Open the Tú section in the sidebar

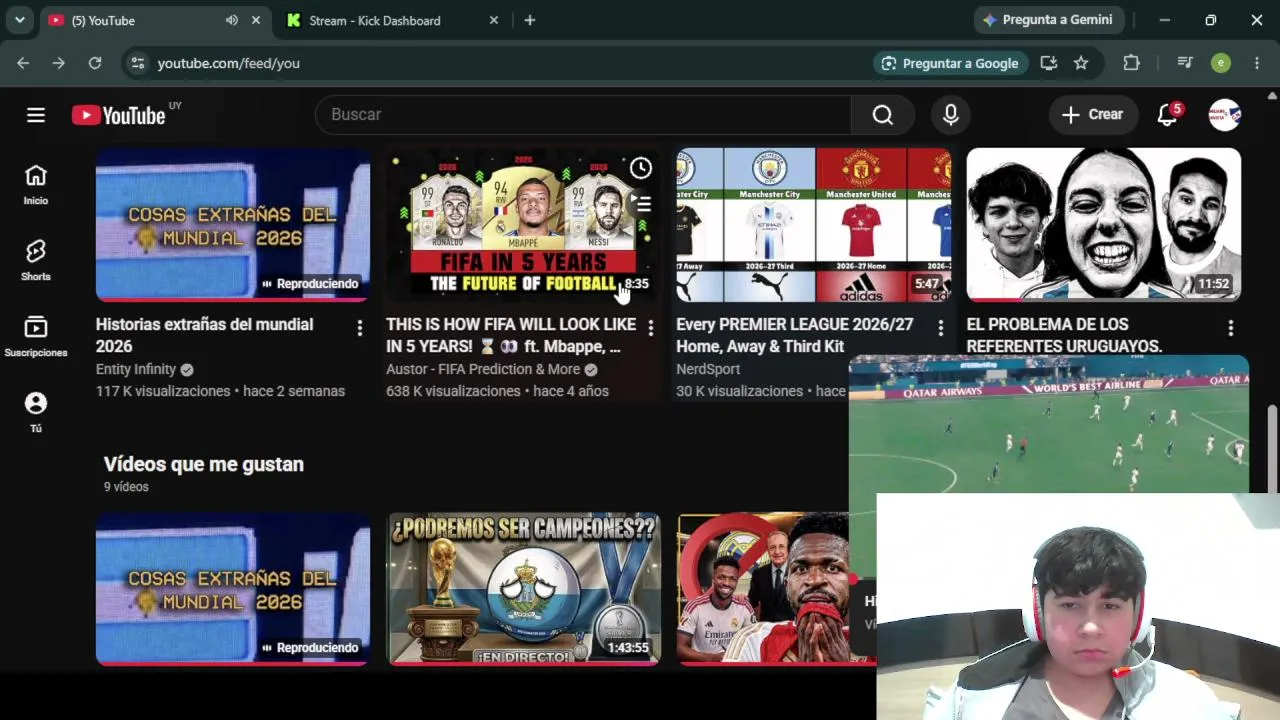tap(36, 413)
